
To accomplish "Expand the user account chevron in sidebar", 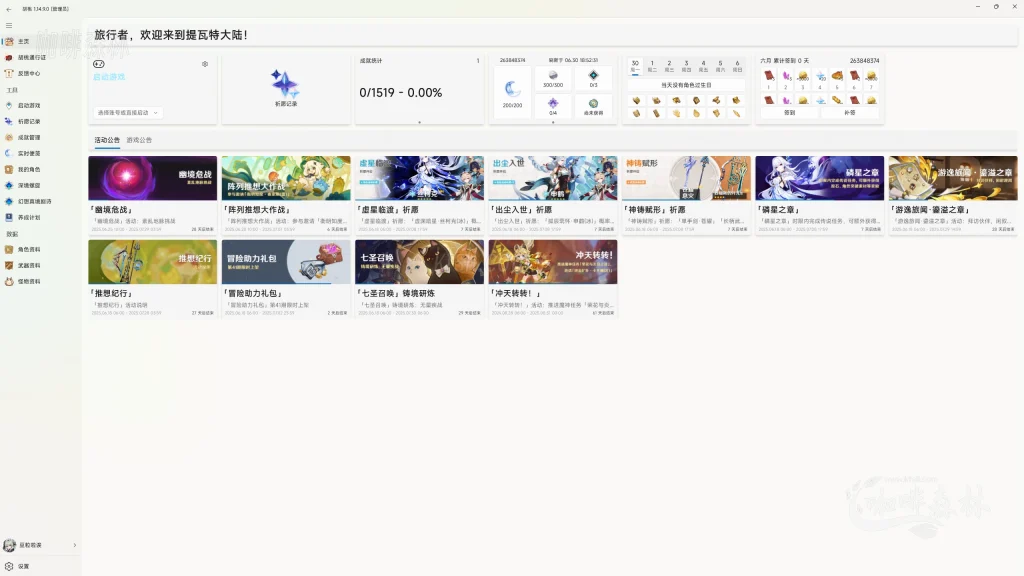I will point(75,545).
